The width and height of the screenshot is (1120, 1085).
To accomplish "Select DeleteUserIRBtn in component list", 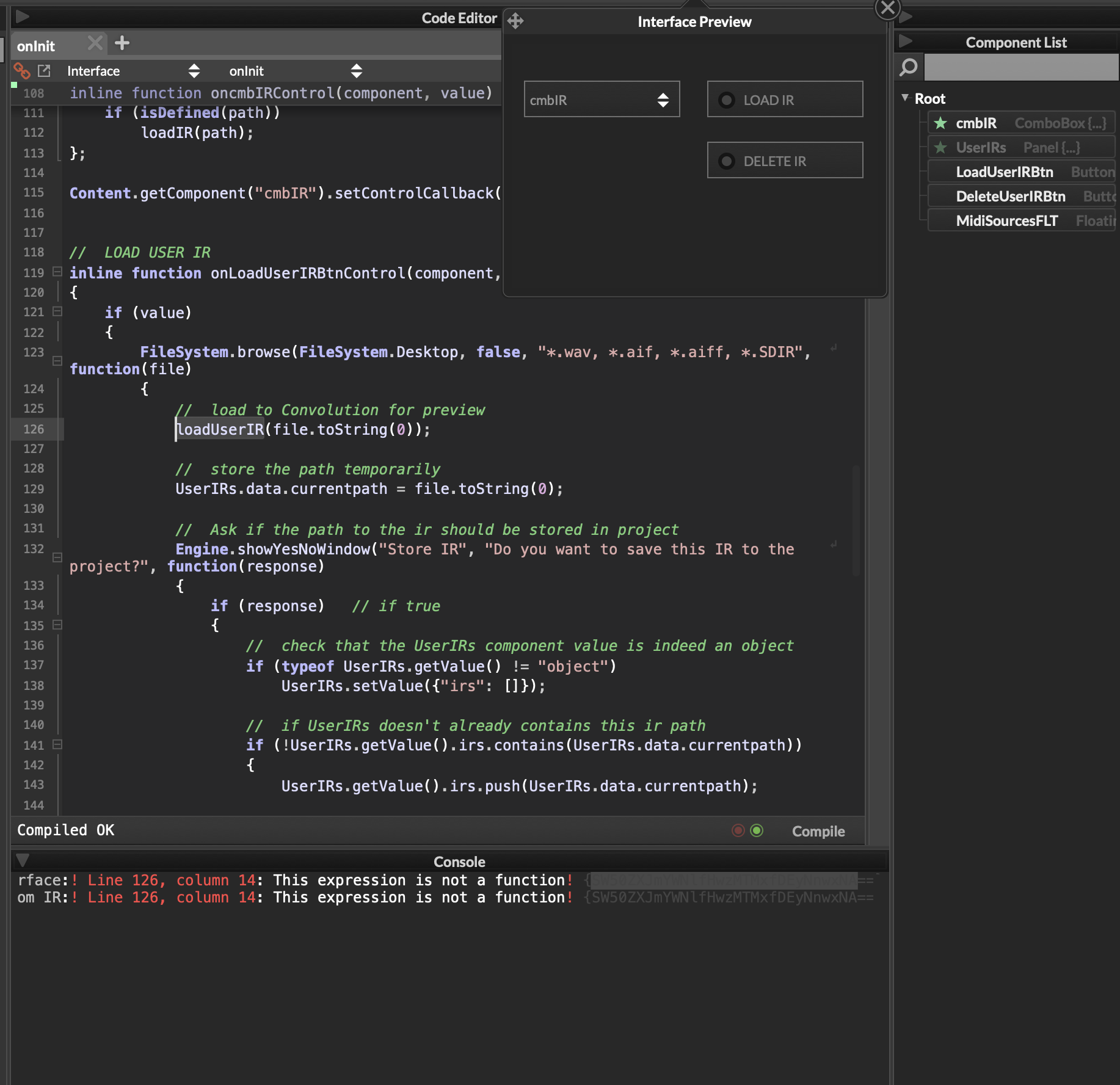I will [x=1022, y=196].
